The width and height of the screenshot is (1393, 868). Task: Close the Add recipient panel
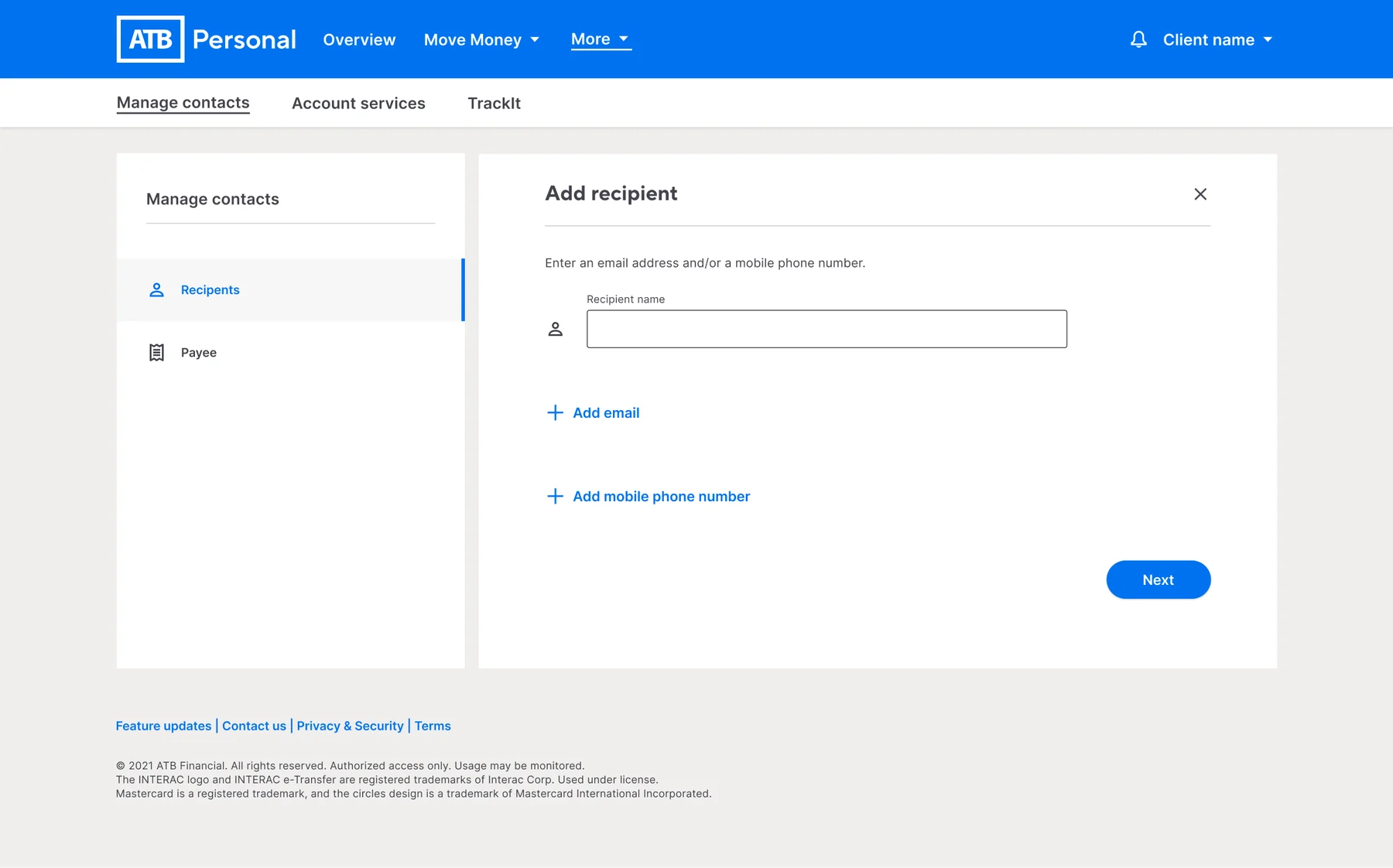[x=1200, y=194]
